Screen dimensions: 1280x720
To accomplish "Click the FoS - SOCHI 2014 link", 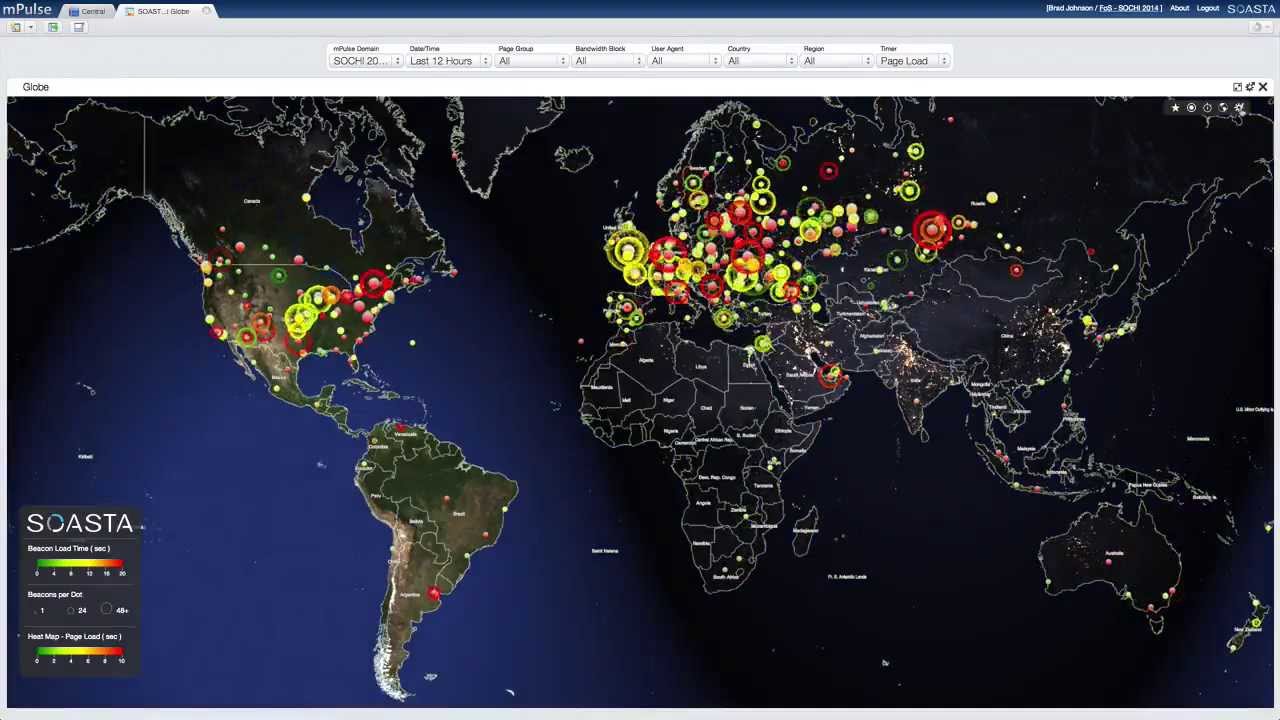I will point(1128,8).
